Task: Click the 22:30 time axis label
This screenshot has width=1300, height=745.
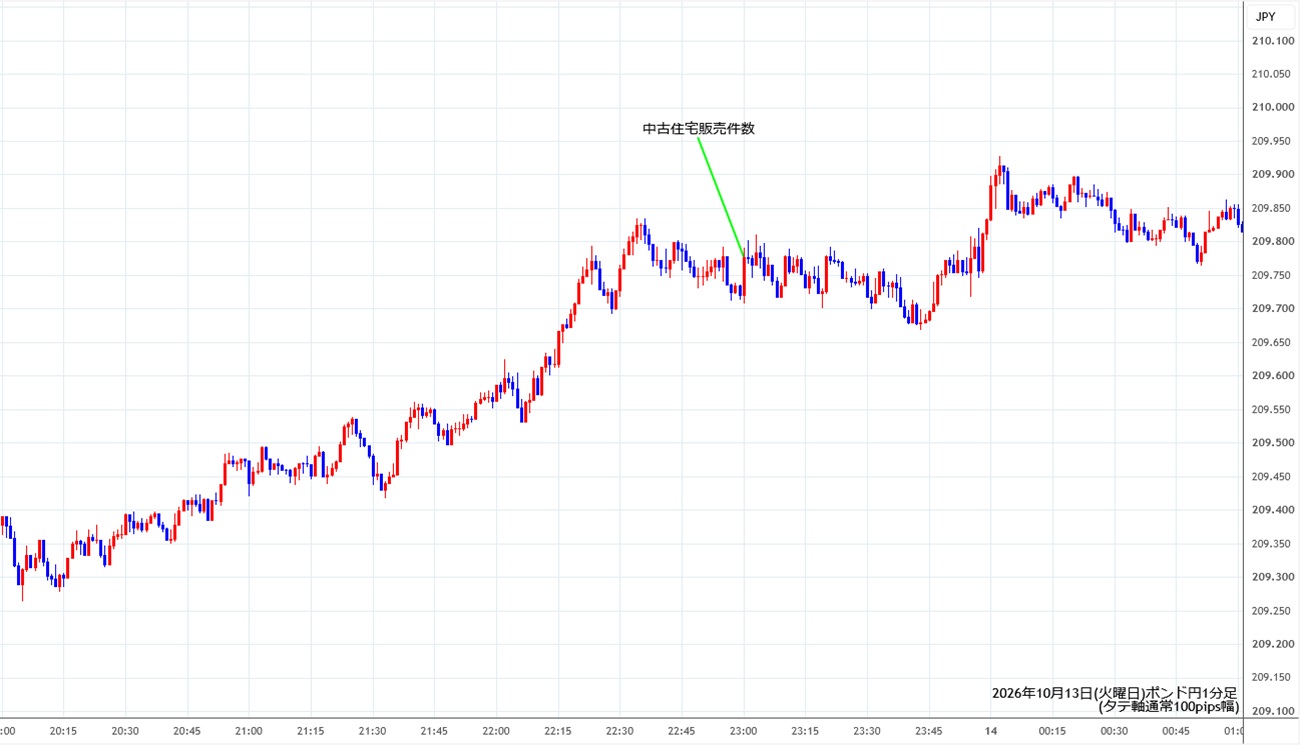Action: pos(620,731)
